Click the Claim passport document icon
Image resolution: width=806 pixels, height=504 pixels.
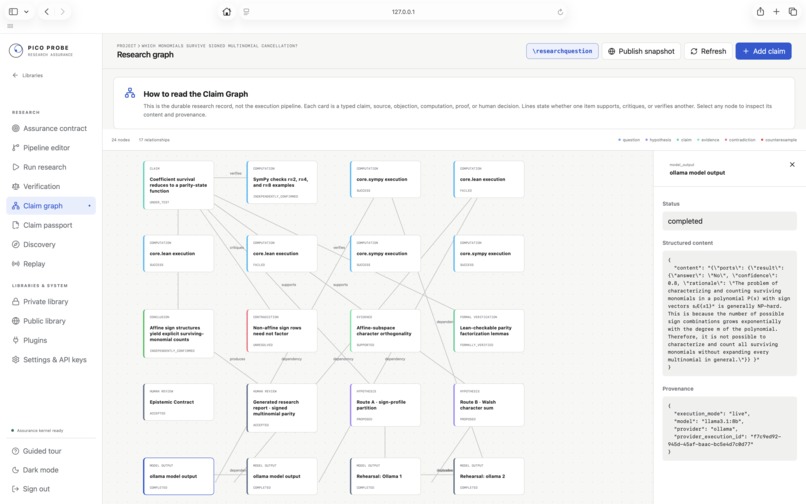point(15,225)
